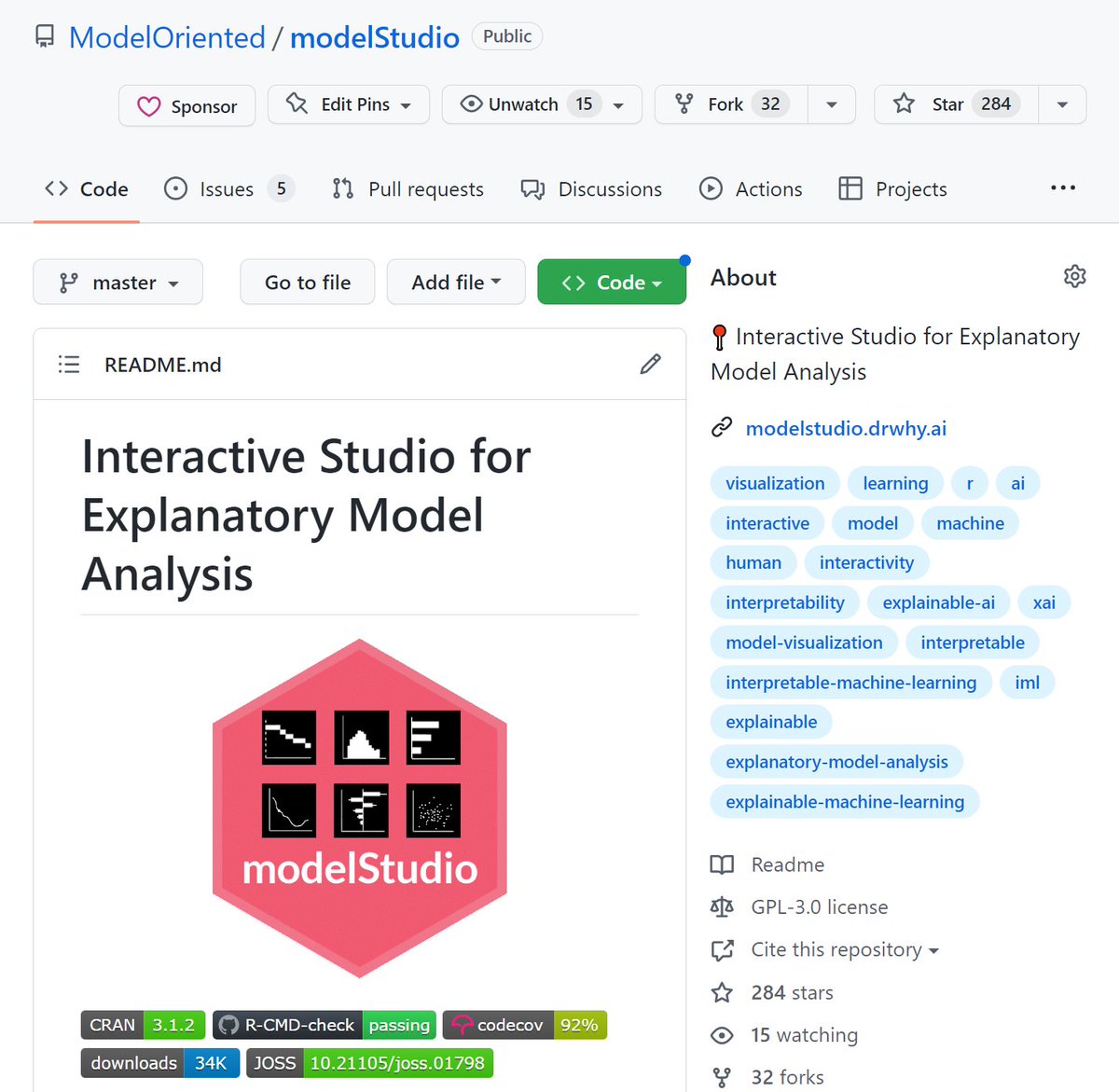This screenshot has width=1119, height=1092.
Task: Open the README outline list icon
Action: (x=69, y=365)
